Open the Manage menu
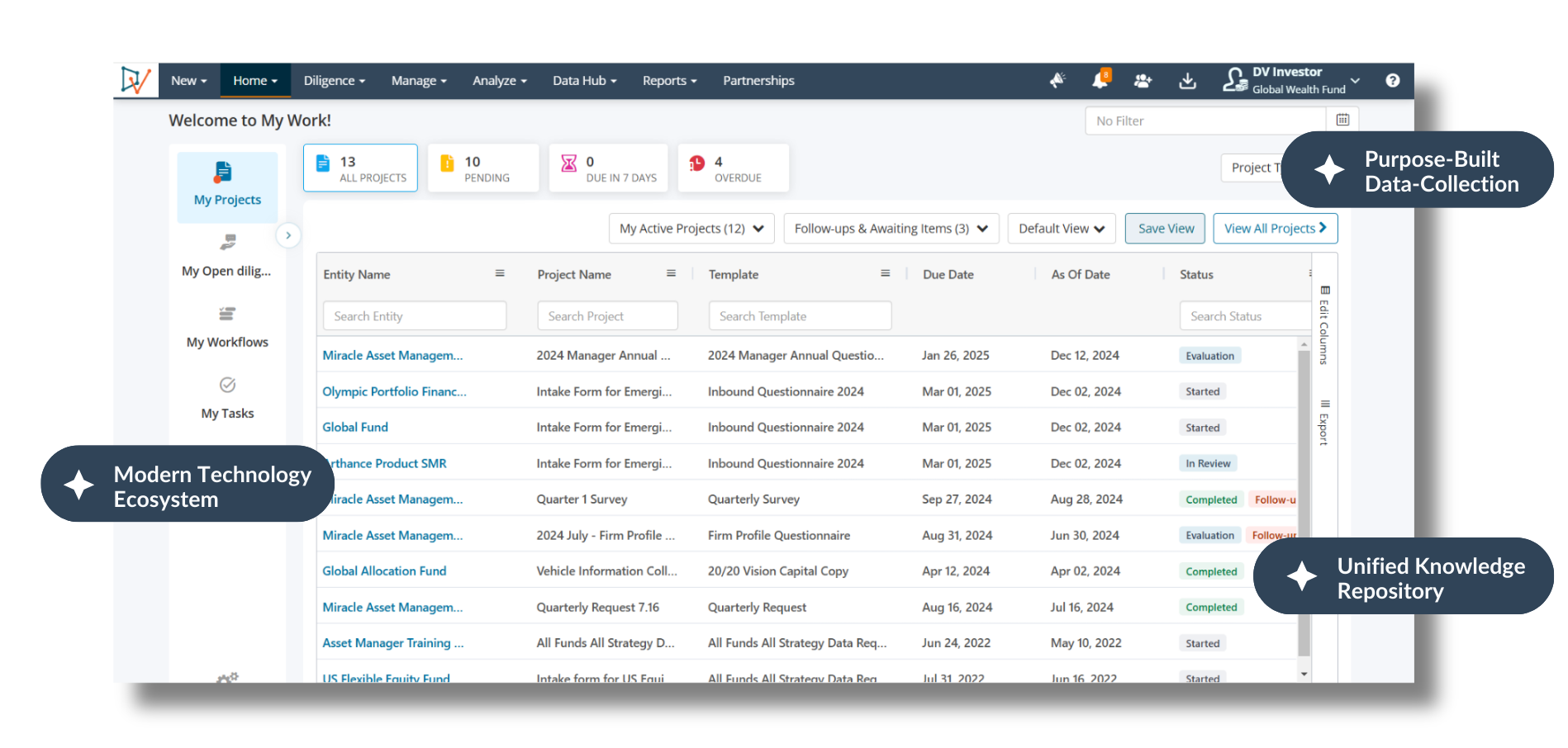 pyautogui.click(x=419, y=81)
